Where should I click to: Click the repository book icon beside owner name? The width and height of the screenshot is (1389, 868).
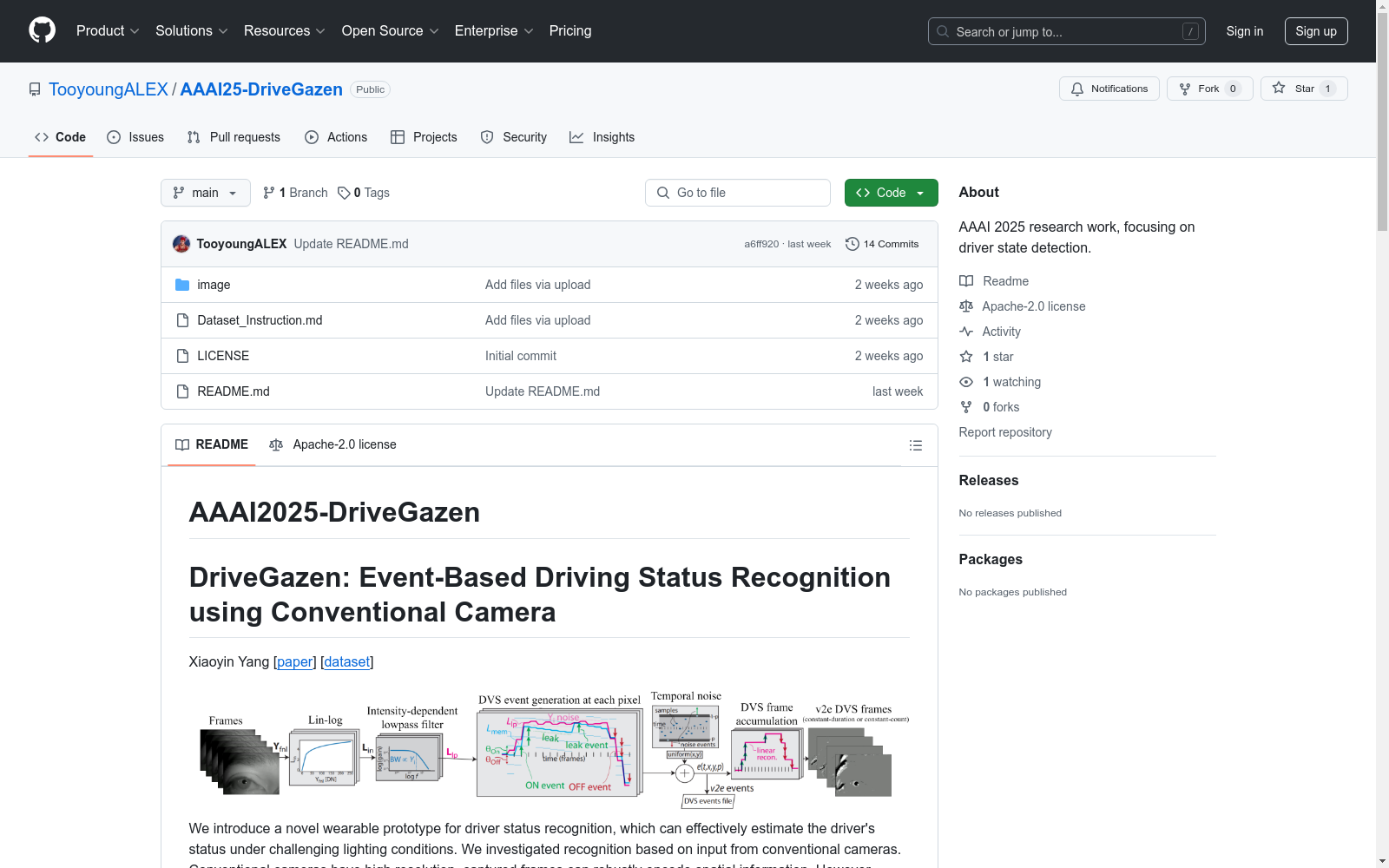[35, 89]
